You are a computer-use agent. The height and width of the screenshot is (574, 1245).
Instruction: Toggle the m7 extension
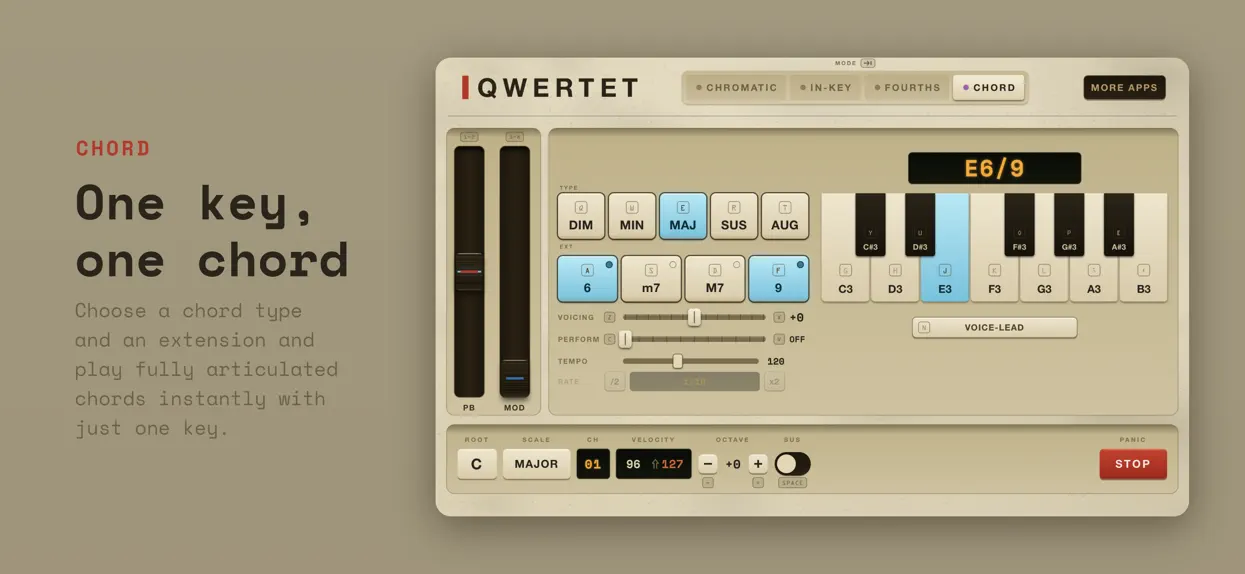(651, 279)
